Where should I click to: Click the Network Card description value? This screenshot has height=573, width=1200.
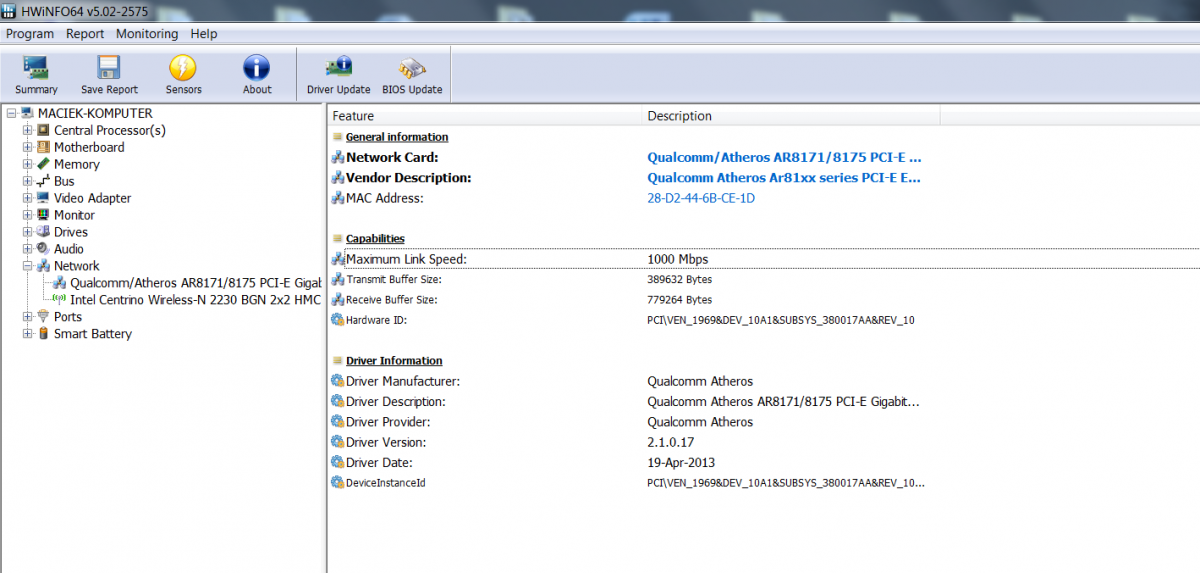coord(784,157)
